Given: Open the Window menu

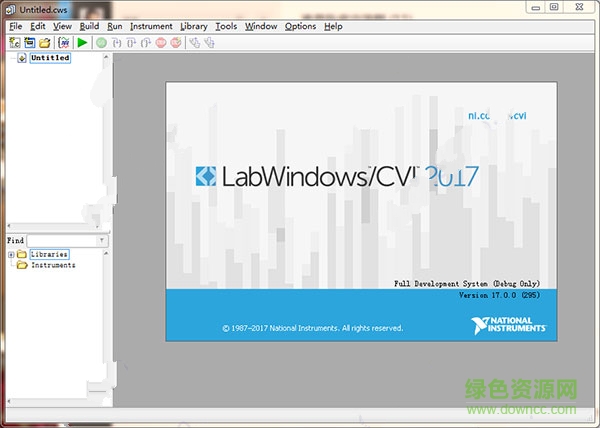Looking at the screenshot, I should tap(261, 26).
